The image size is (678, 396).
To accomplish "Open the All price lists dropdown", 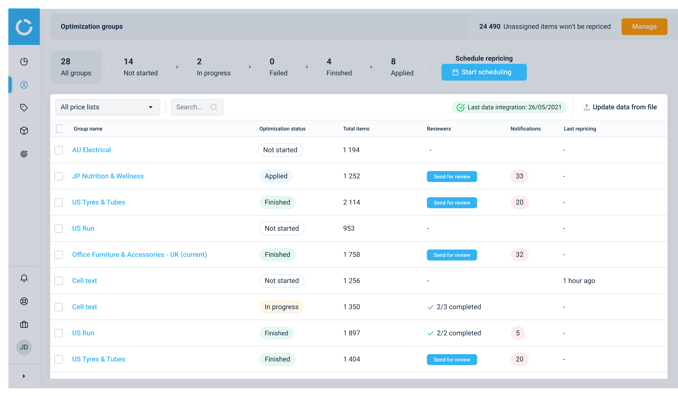I will (x=107, y=107).
